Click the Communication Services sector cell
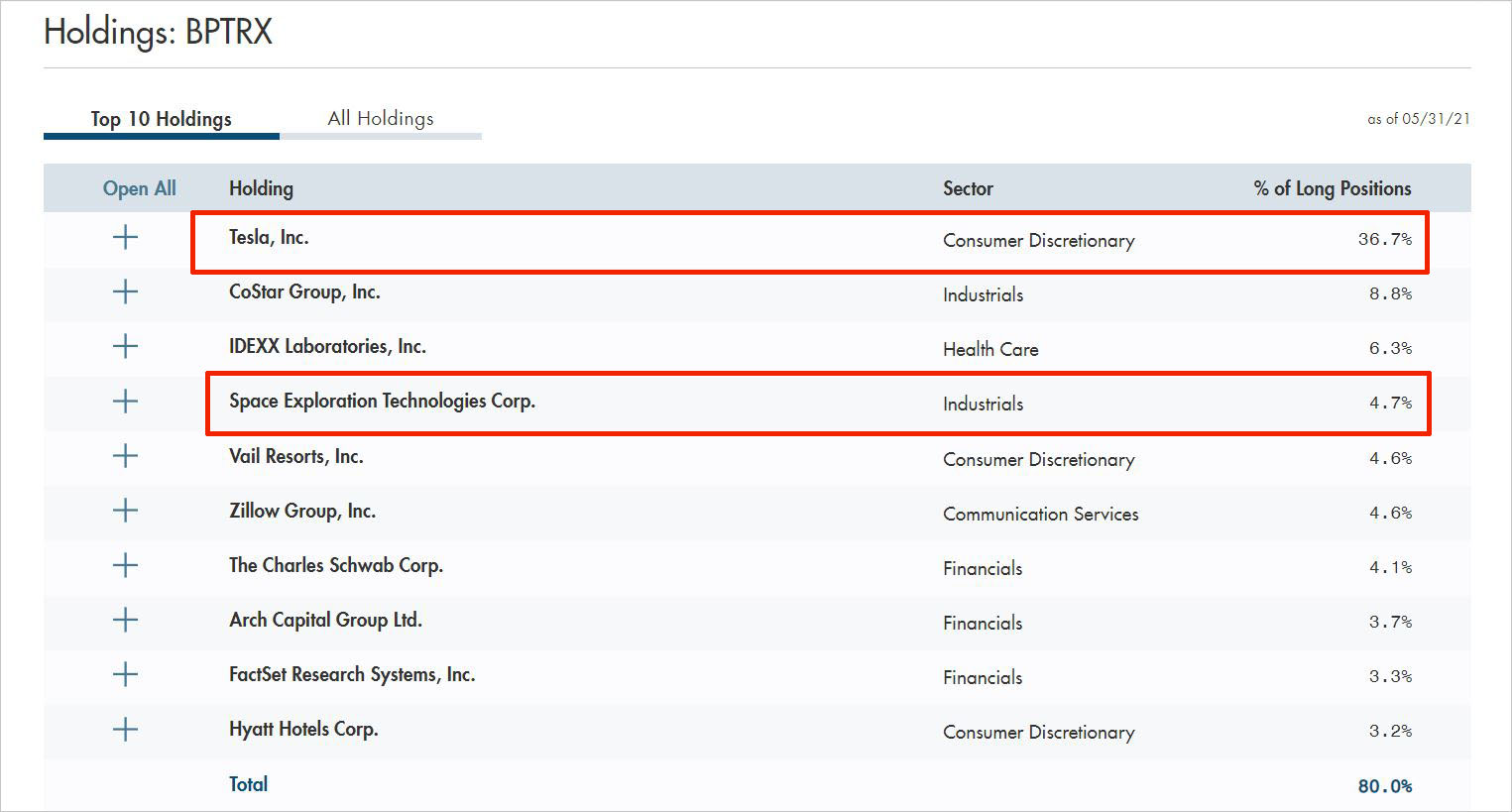Image resolution: width=1512 pixels, height=812 pixels. (1041, 514)
